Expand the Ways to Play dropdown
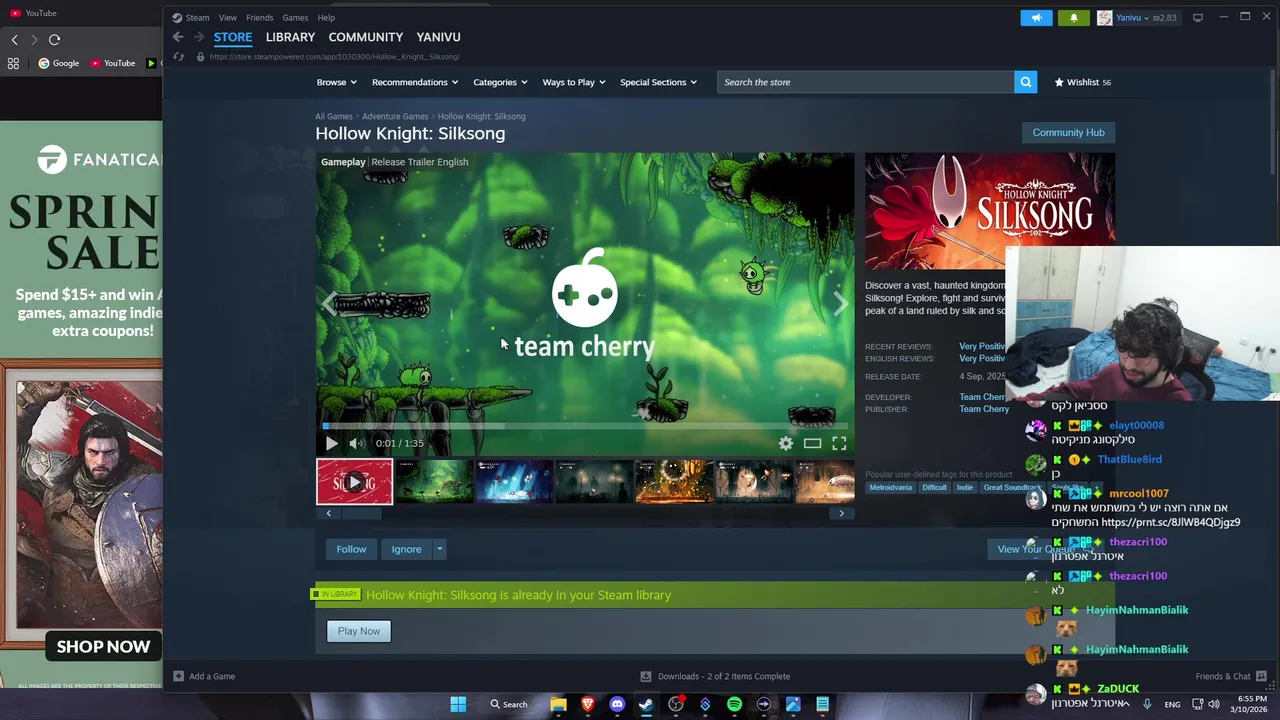 [x=573, y=82]
